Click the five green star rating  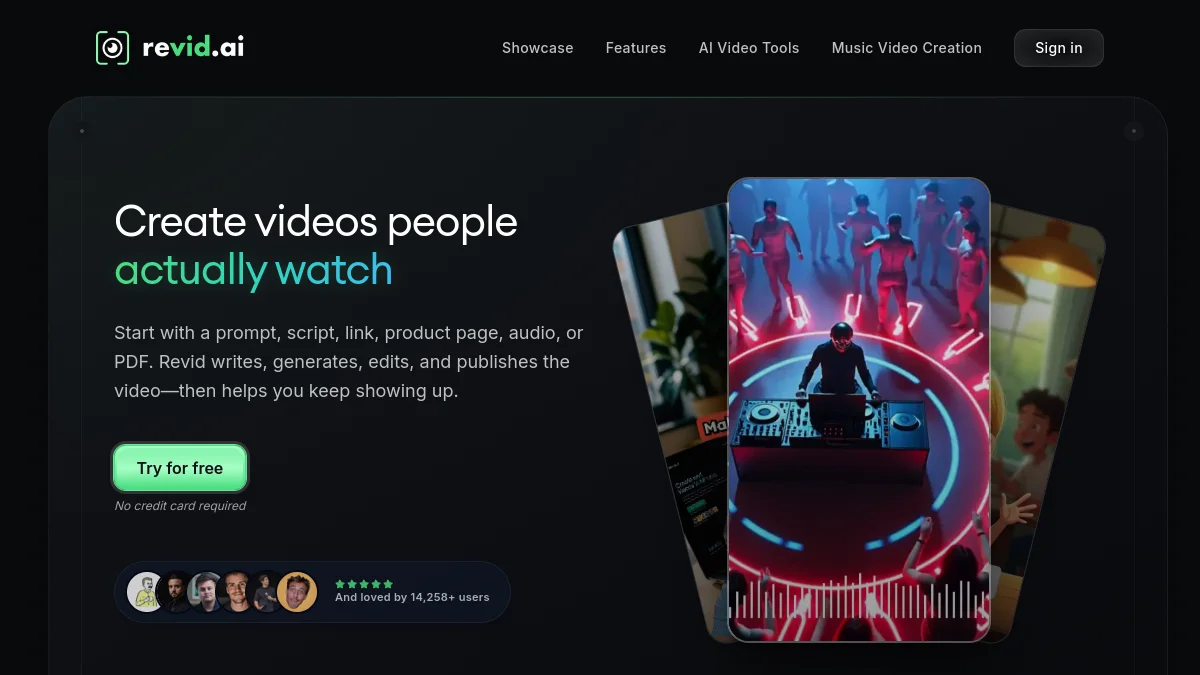(x=364, y=584)
